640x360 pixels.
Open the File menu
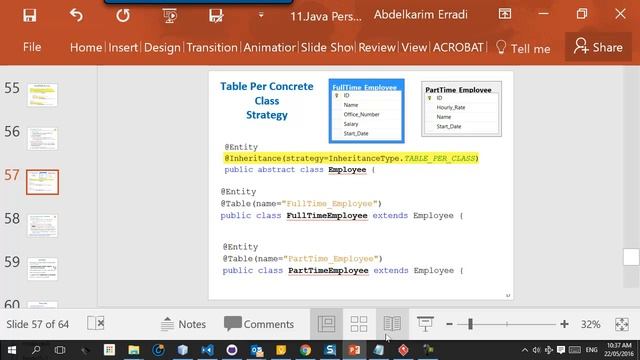[32, 47]
